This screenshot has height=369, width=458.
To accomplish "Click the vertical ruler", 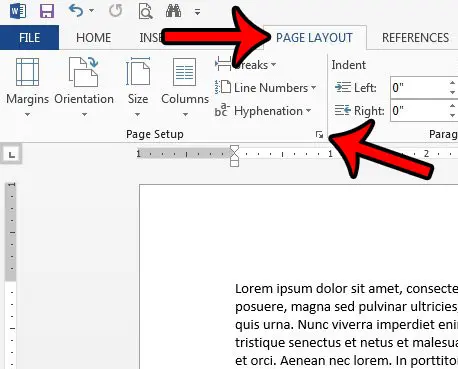I will (x=11, y=275).
